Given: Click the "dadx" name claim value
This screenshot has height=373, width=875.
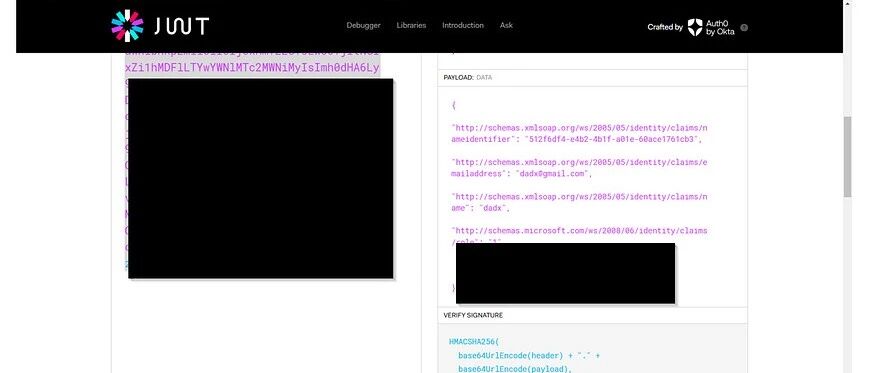Looking at the screenshot, I should (493, 208).
